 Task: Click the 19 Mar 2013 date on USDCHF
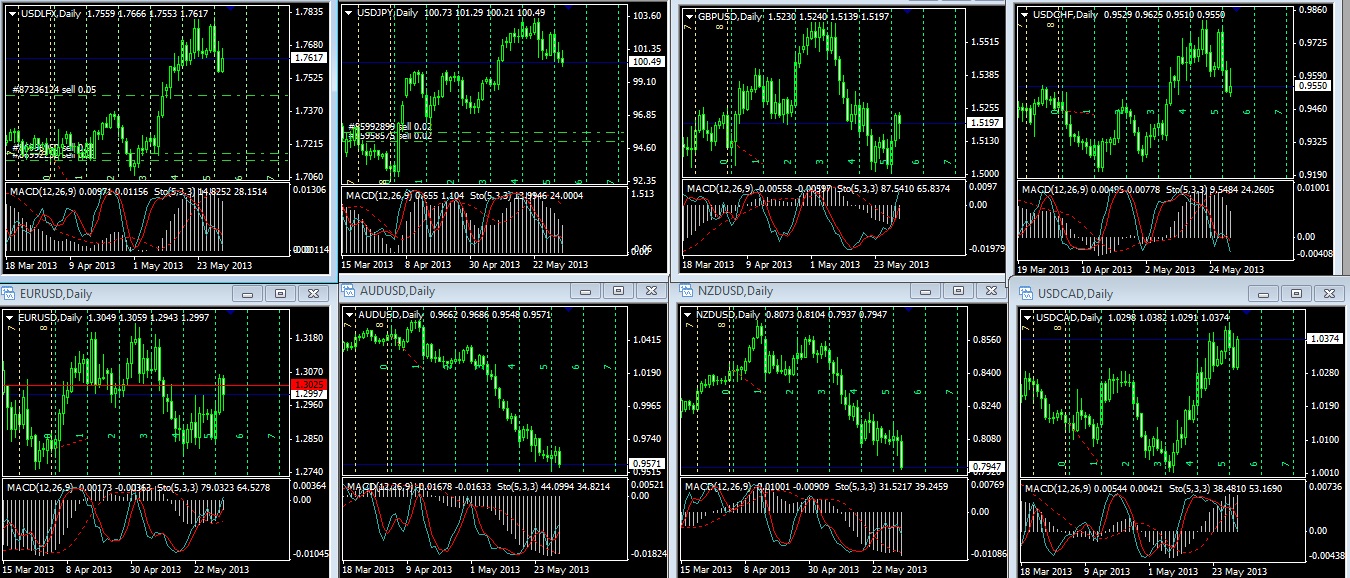[1045, 269]
